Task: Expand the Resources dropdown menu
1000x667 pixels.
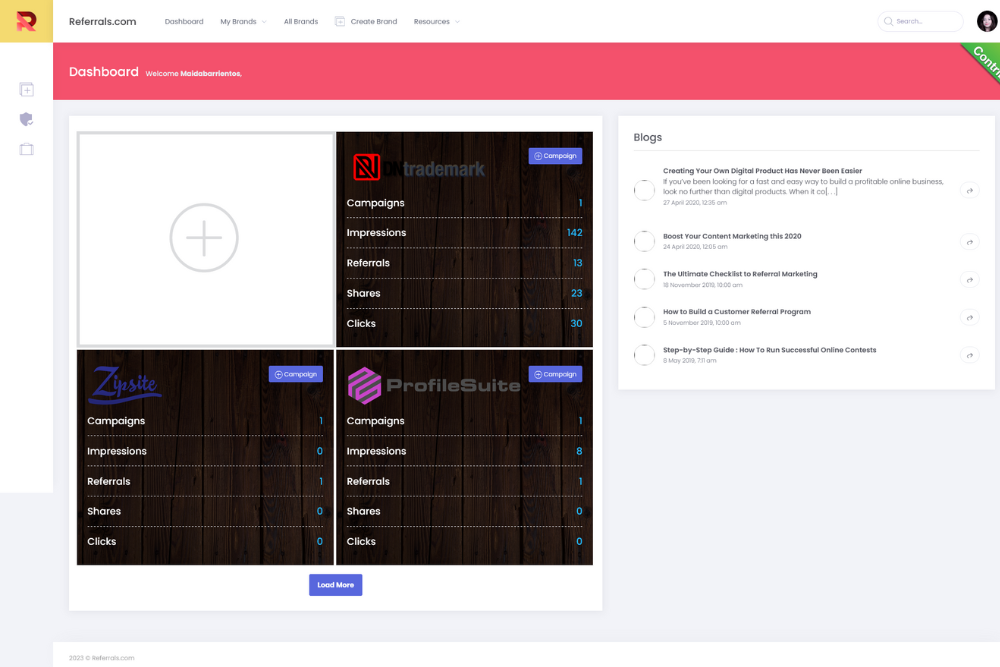Action: coord(436,21)
